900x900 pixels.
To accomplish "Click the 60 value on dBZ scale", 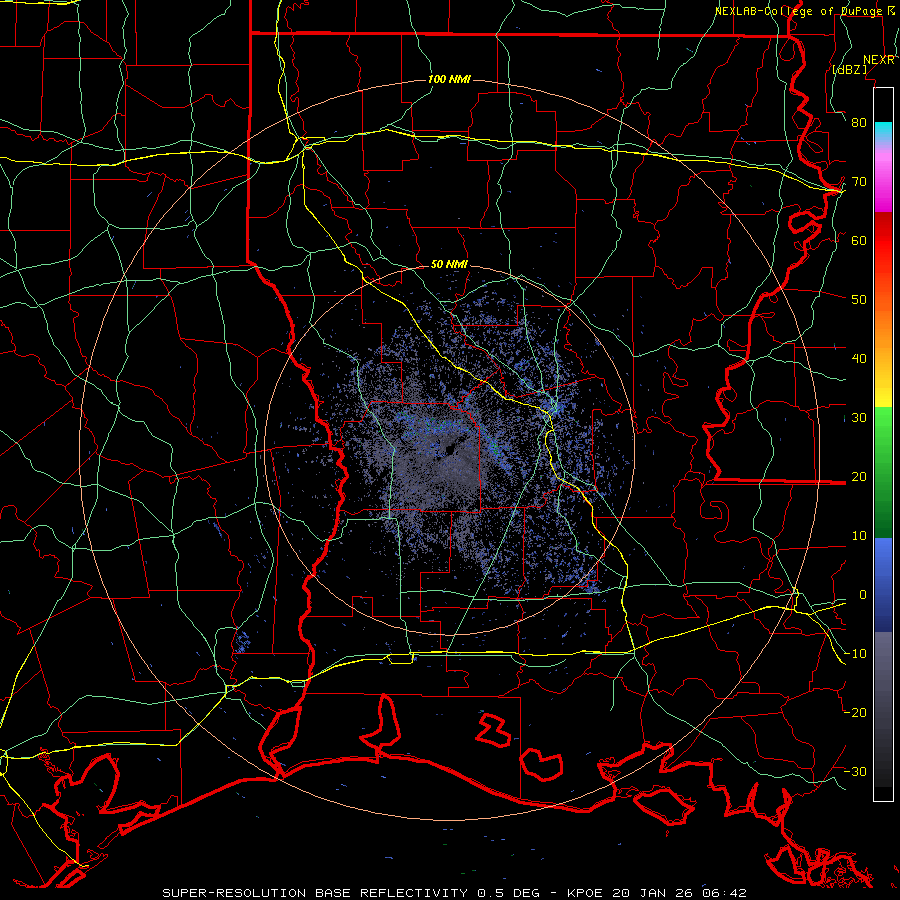I will click(x=859, y=241).
